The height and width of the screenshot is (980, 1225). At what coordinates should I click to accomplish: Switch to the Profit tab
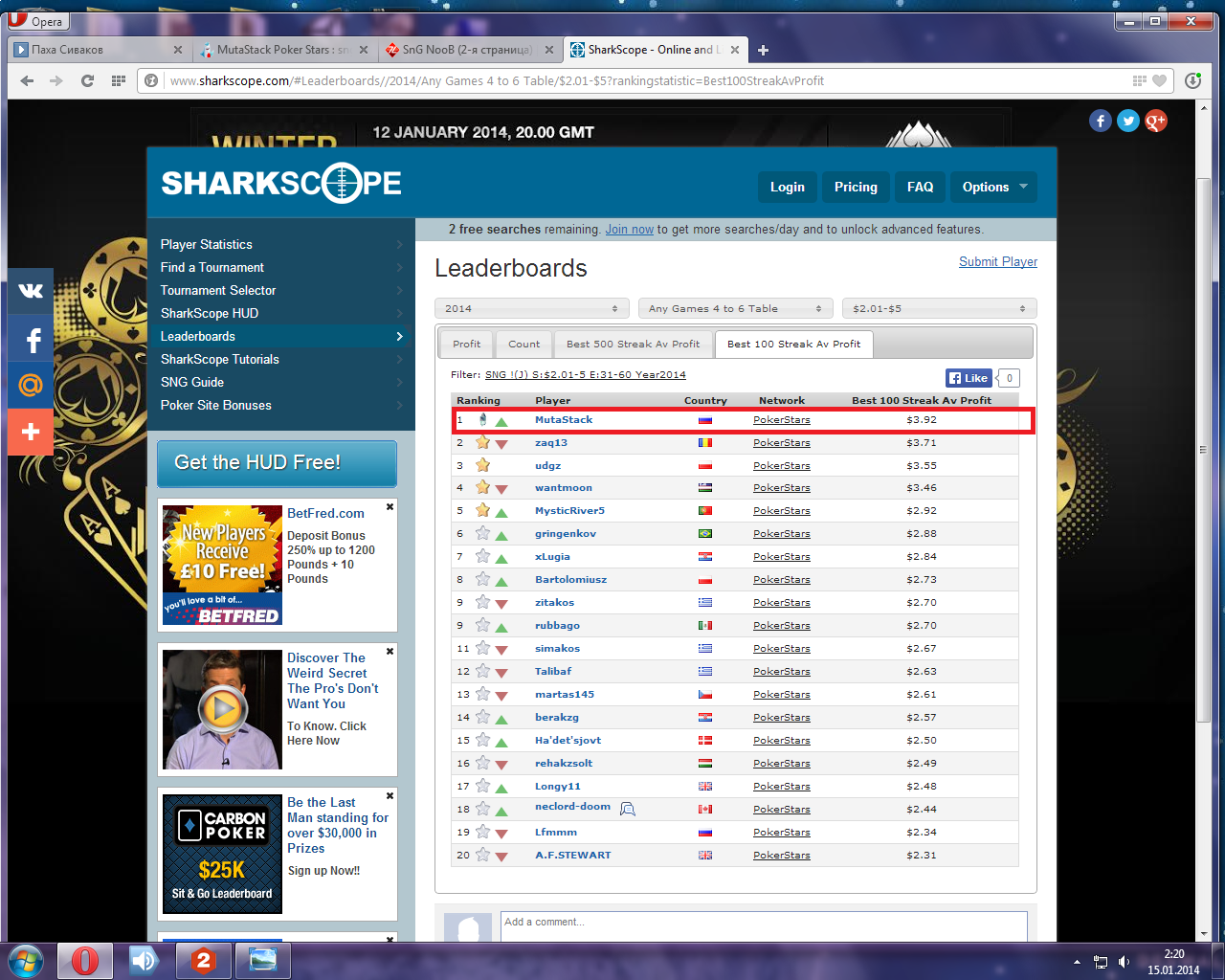[x=467, y=344]
